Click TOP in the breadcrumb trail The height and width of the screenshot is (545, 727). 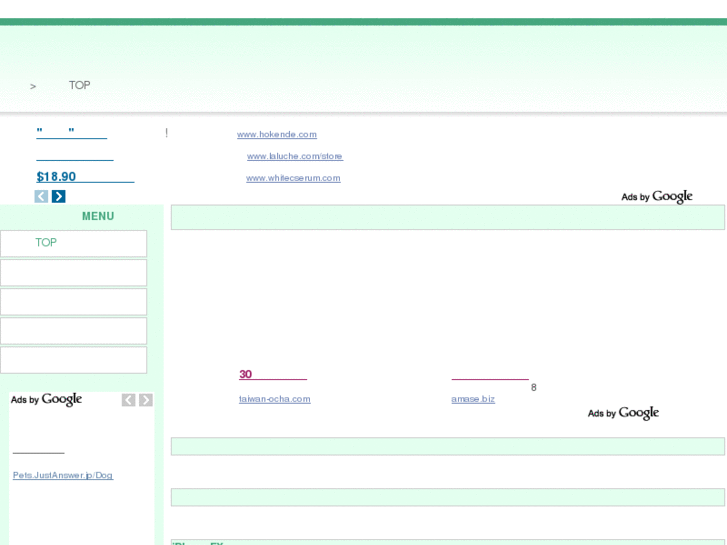[x=79, y=86]
